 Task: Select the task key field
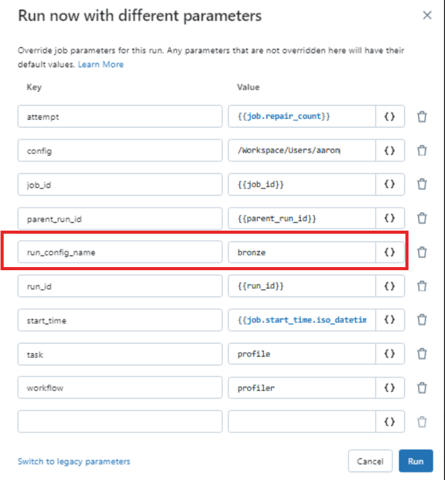120,354
